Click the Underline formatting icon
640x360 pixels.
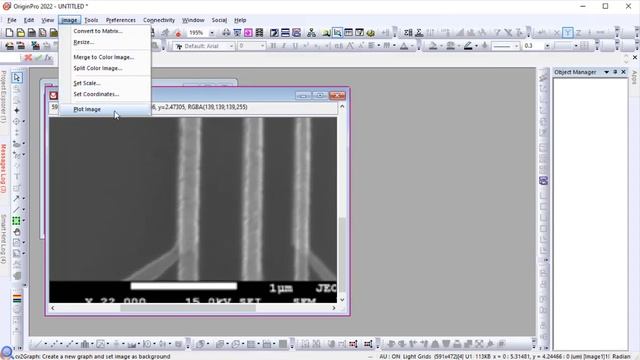click(x=295, y=46)
